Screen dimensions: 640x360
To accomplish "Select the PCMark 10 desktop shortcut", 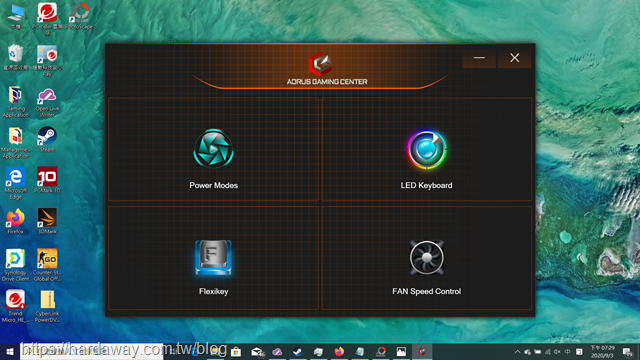I will 47,180.
